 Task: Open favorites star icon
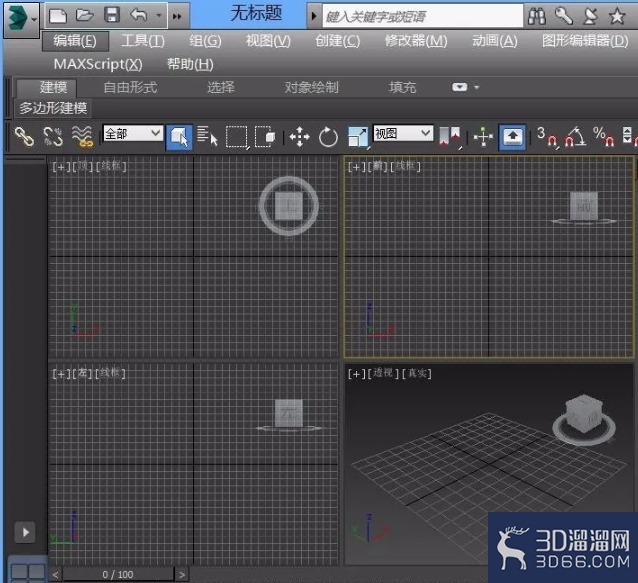tap(617, 16)
